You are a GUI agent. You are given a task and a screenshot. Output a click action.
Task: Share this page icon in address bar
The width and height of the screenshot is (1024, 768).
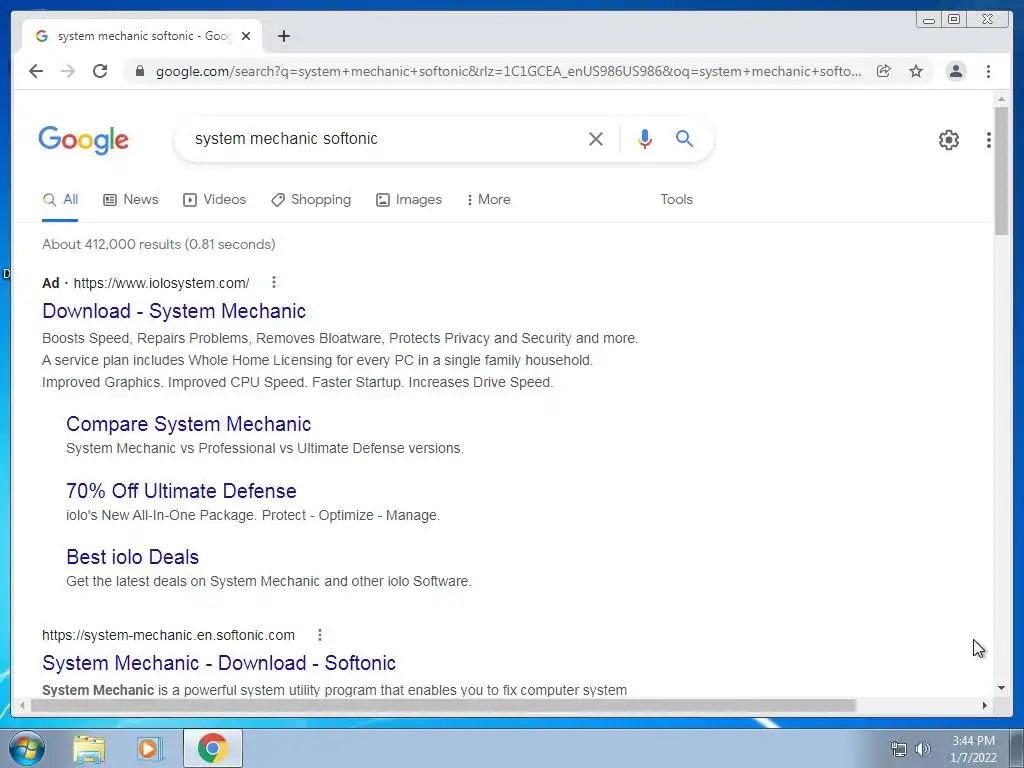tap(884, 71)
